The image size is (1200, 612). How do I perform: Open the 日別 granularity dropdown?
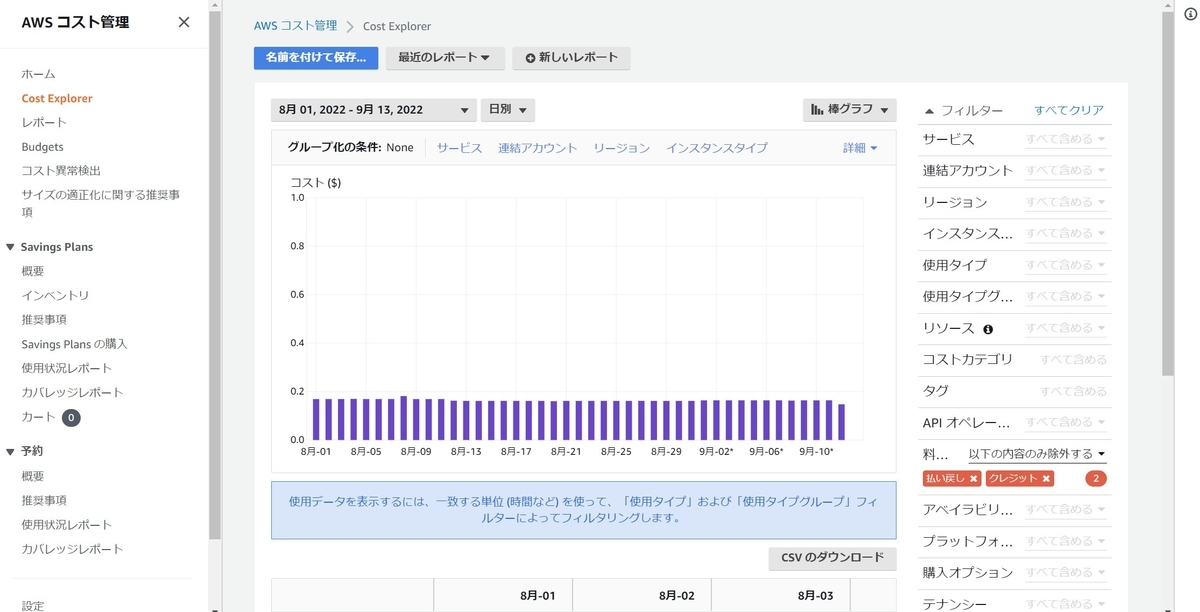(508, 110)
